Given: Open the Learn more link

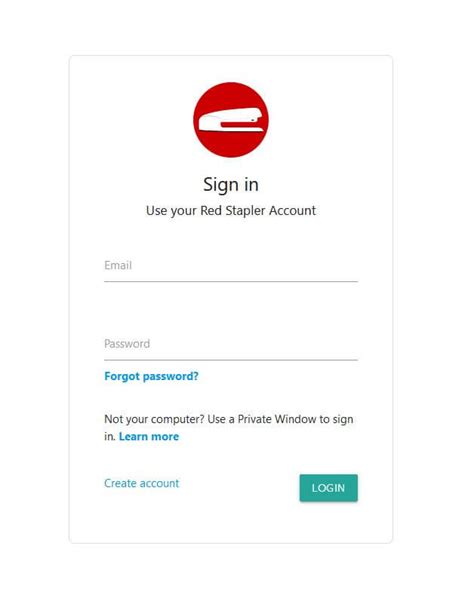Looking at the screenshot, I should 149,436.
